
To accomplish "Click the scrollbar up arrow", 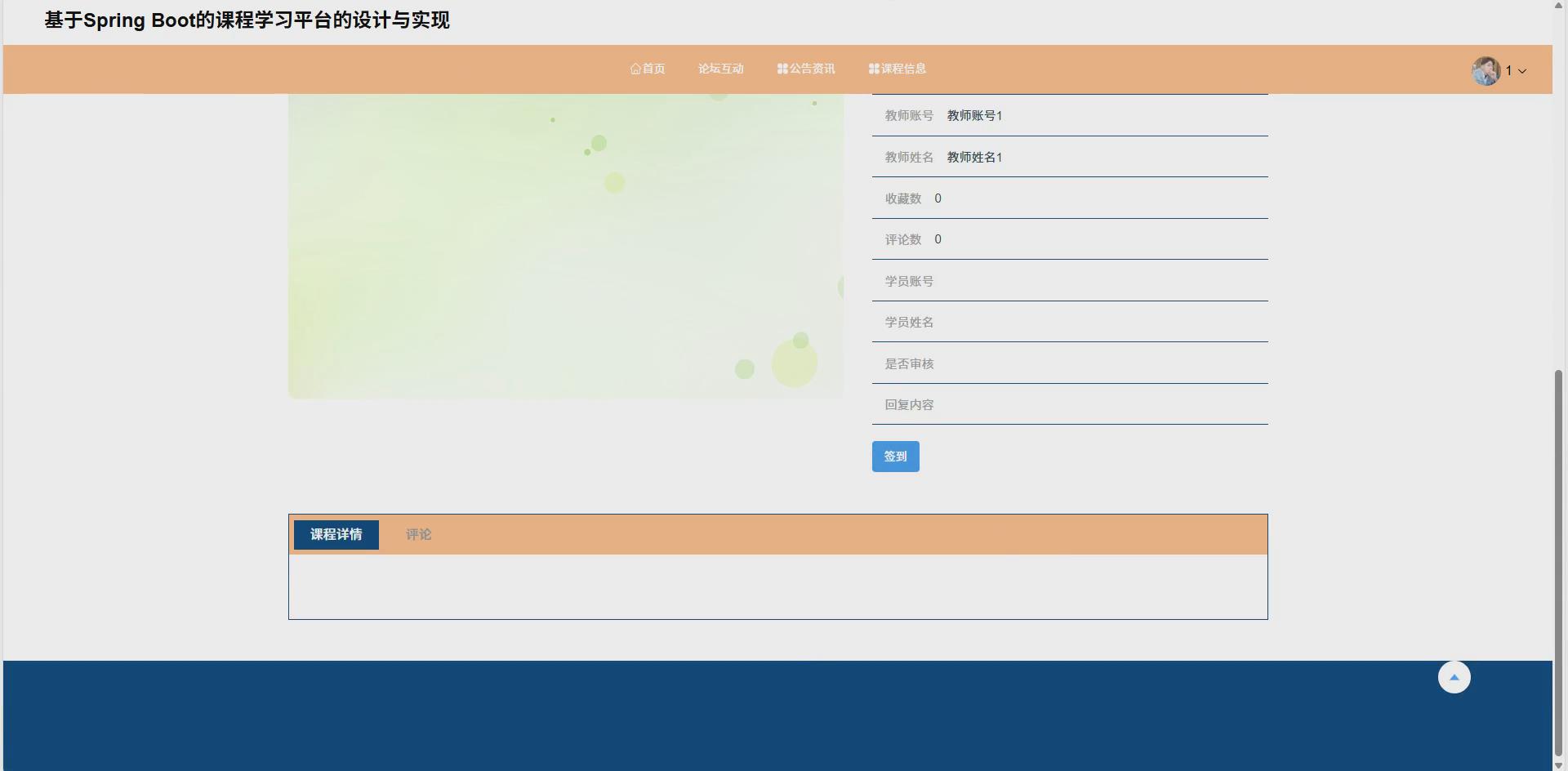I will click(1558, 6).
